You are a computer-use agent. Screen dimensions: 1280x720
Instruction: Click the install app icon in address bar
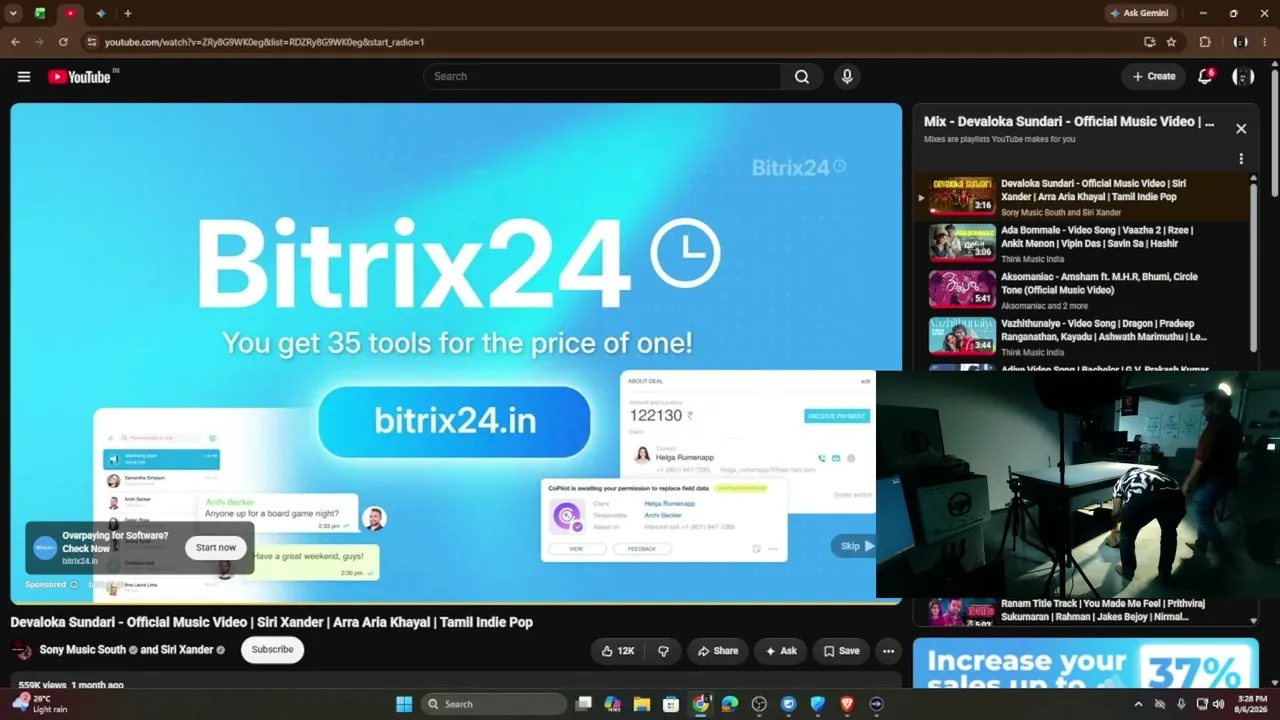1150,42
